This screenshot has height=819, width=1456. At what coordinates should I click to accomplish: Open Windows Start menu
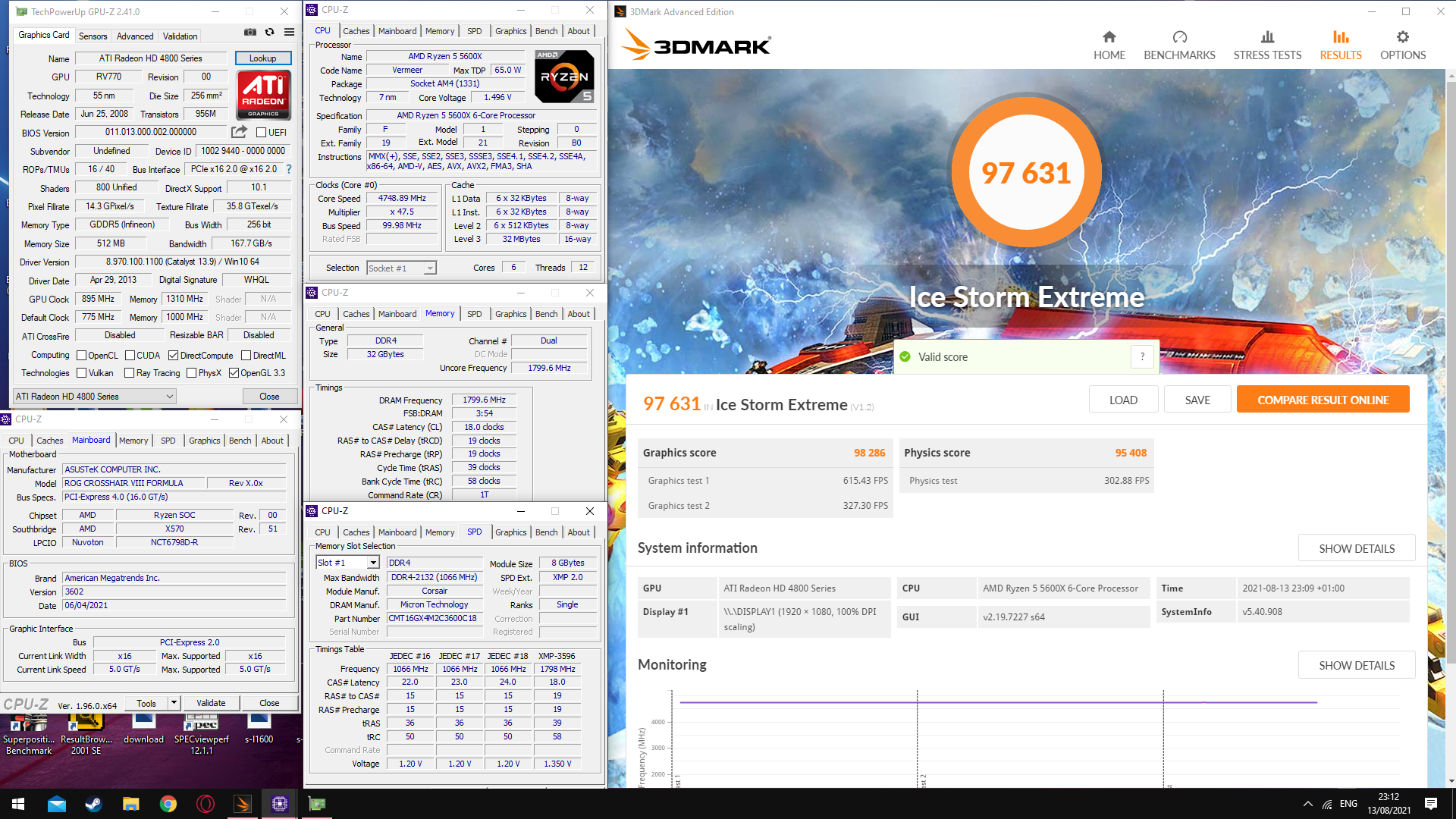coord(18,804)
